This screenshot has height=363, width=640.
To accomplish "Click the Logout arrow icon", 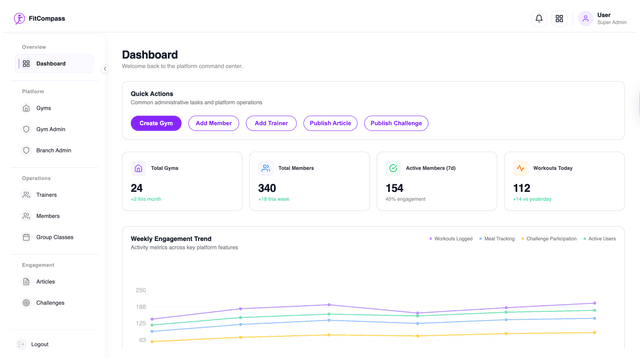I will (21, 344).
